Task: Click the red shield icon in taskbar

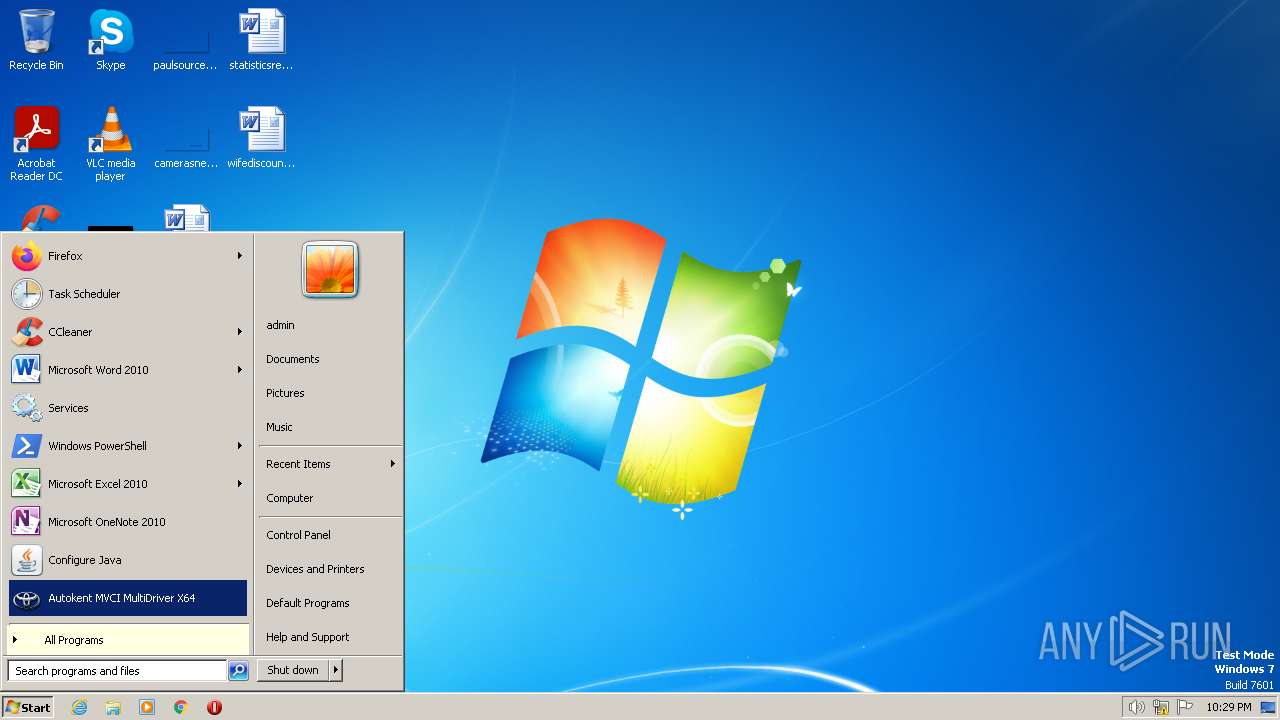Action: (x=214, y=707)
